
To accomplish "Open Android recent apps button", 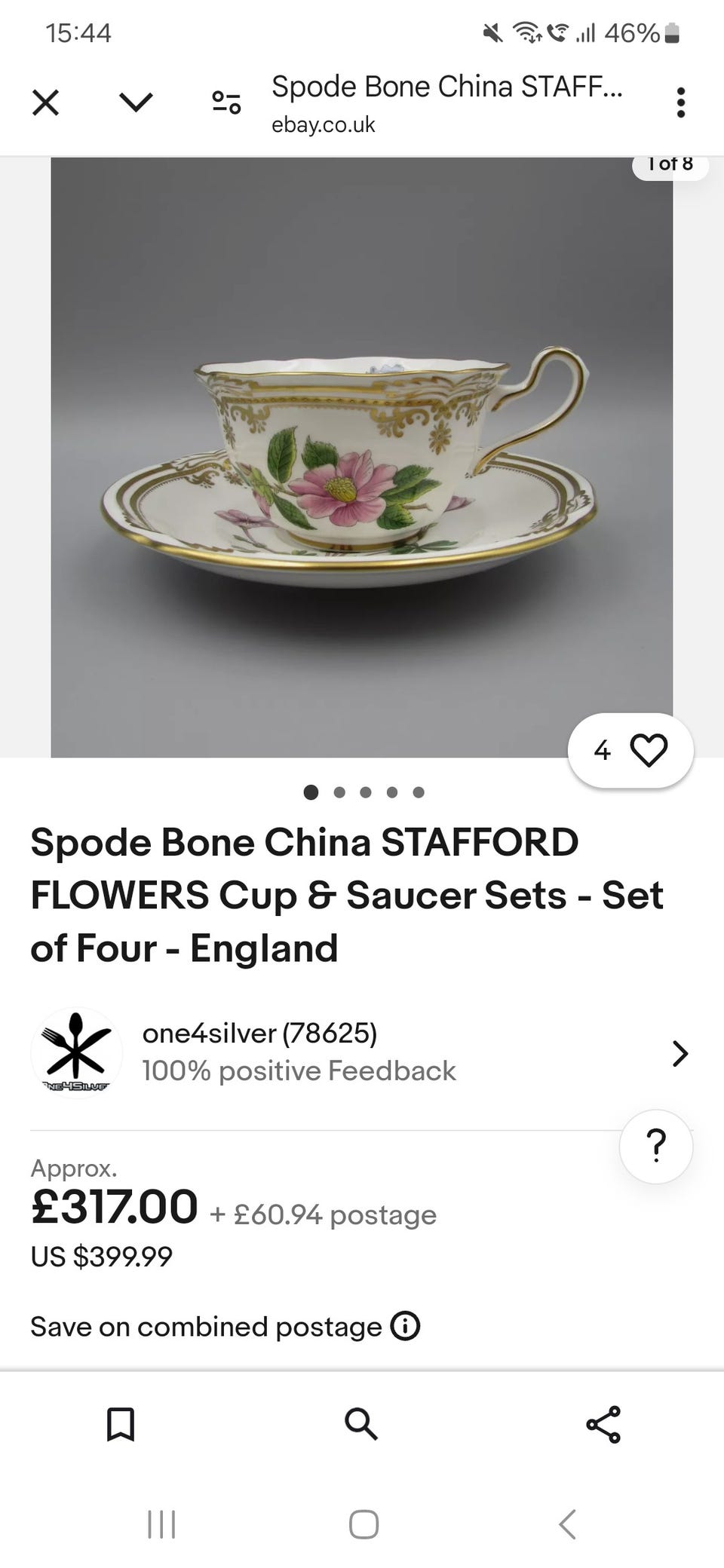I will tap(161, 1524).
